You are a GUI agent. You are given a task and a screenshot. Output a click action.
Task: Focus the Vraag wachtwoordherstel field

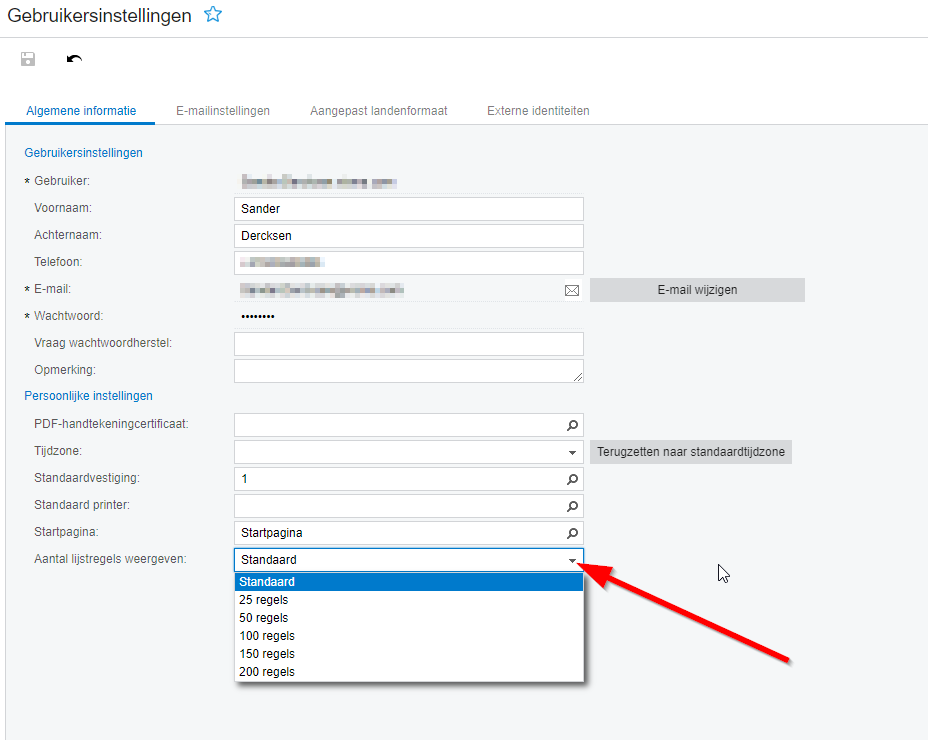point(408,344)
